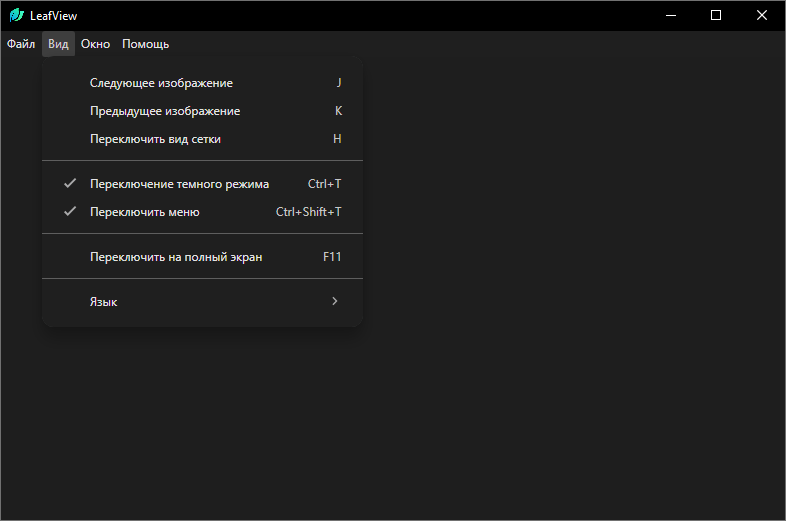Open the Язык language submenu
The height and width of the screenshot is (521, 786).
pos(104,302)
